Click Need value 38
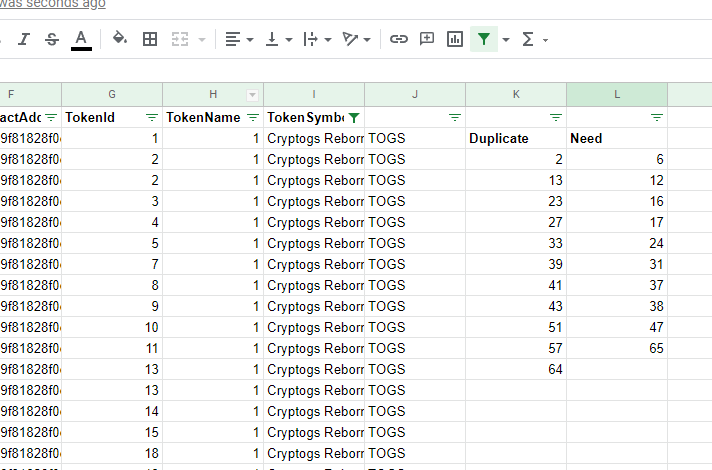Screen dimensions: 712x470 (x=617, y=307)
